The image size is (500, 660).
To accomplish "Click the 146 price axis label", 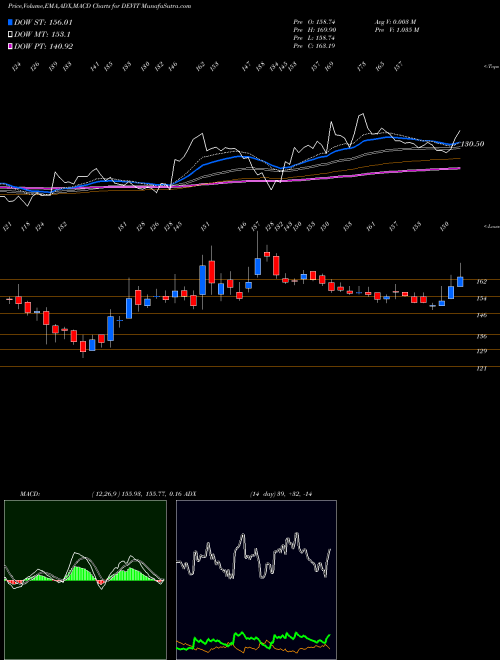I will click(483, 315).
